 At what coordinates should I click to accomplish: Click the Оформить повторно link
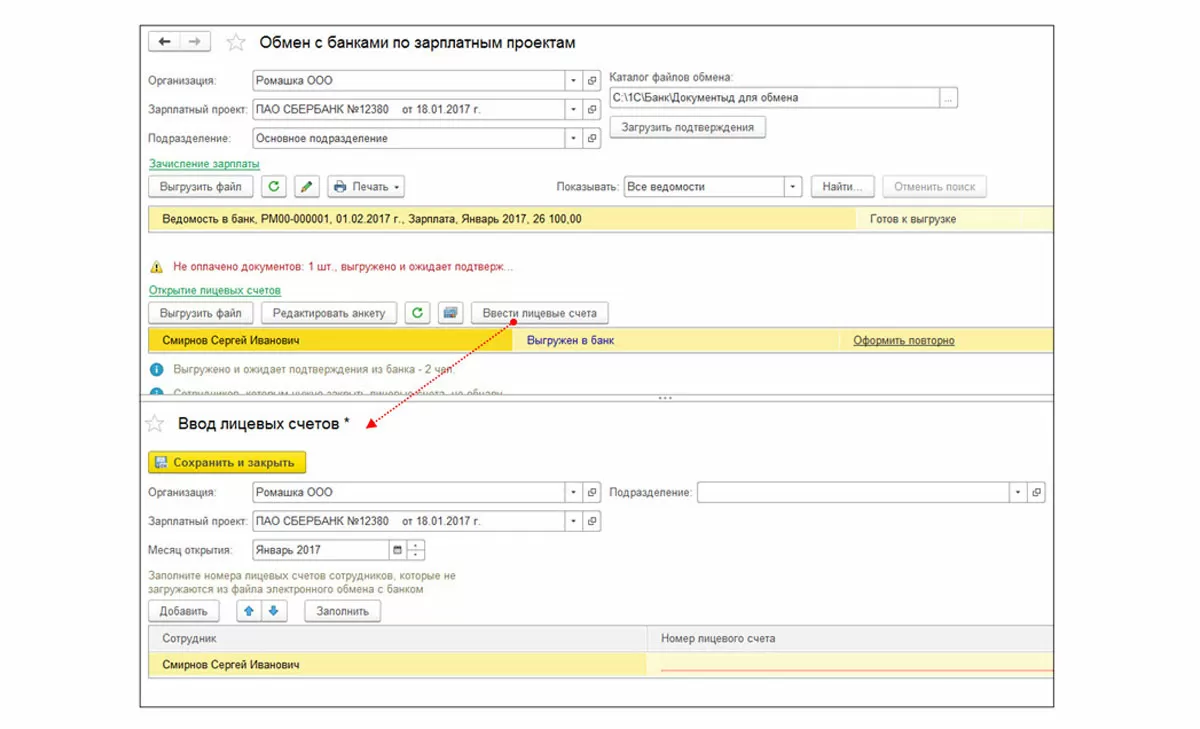904,341
